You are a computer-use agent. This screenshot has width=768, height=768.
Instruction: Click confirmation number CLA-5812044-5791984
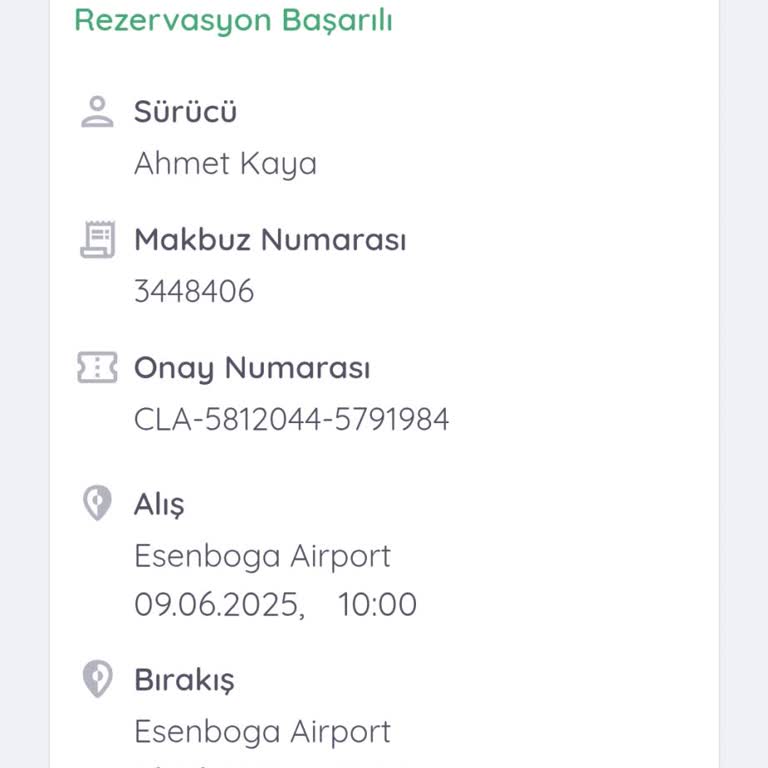pyautogui.click(x=291, y=419)
